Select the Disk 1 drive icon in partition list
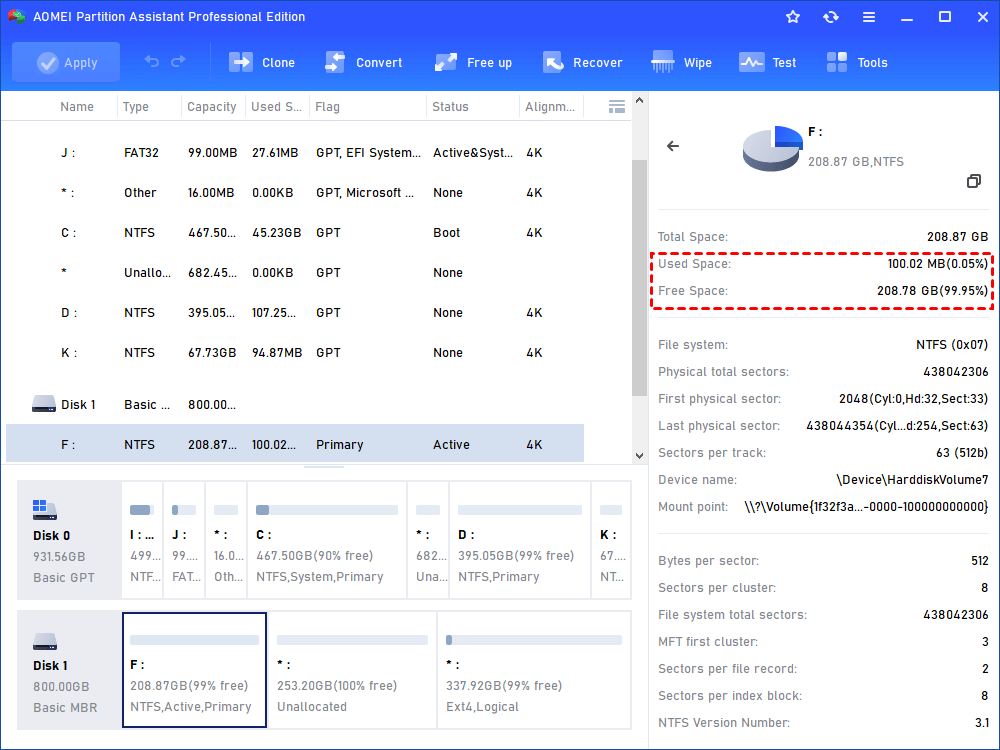The width and height of the screenshot is (1000, 750). coord(44,404)
